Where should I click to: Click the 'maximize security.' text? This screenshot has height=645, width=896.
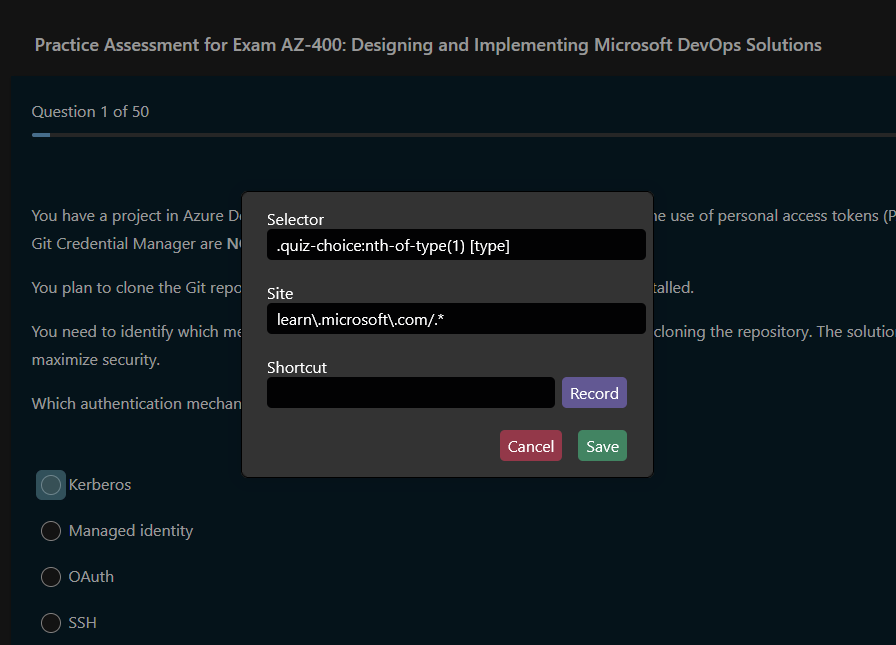(x=95, y=360)
